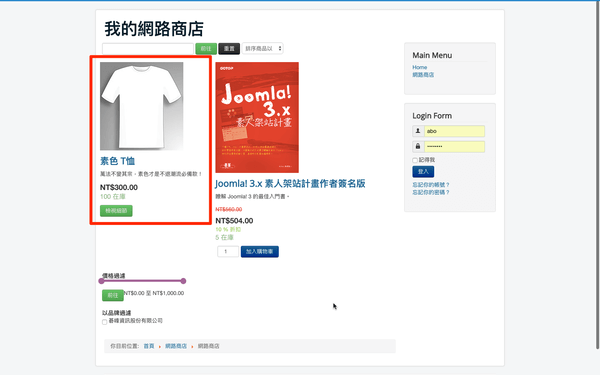This screenshot has width=600, height=375.
Task: Click the purple price range slider track
Action: click(142, 281)
